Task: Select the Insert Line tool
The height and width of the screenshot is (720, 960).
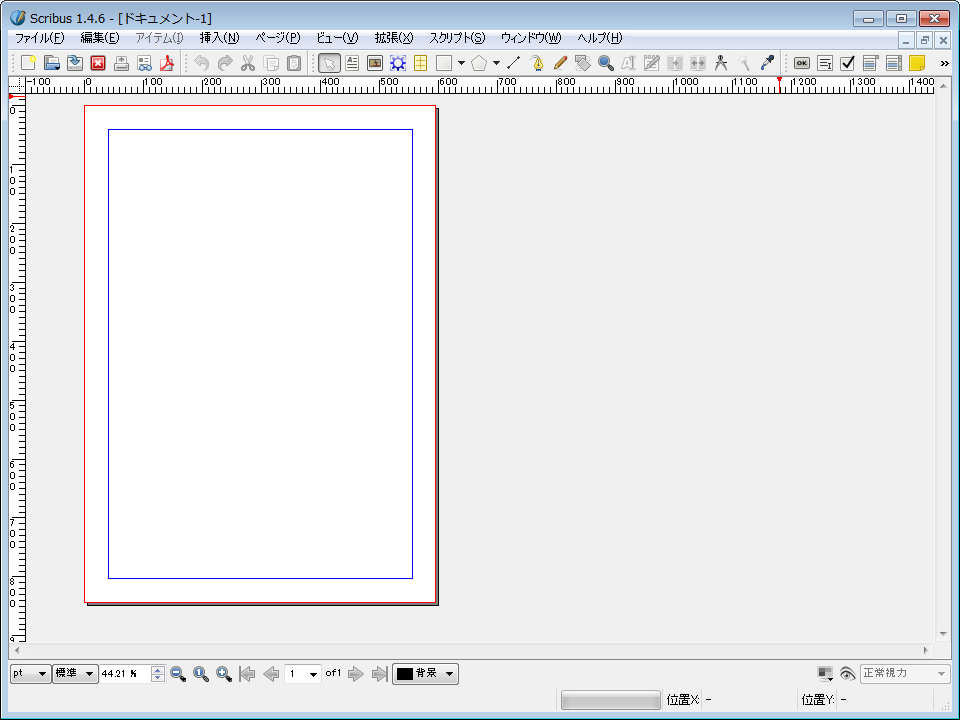Action: tap(514, 63)
